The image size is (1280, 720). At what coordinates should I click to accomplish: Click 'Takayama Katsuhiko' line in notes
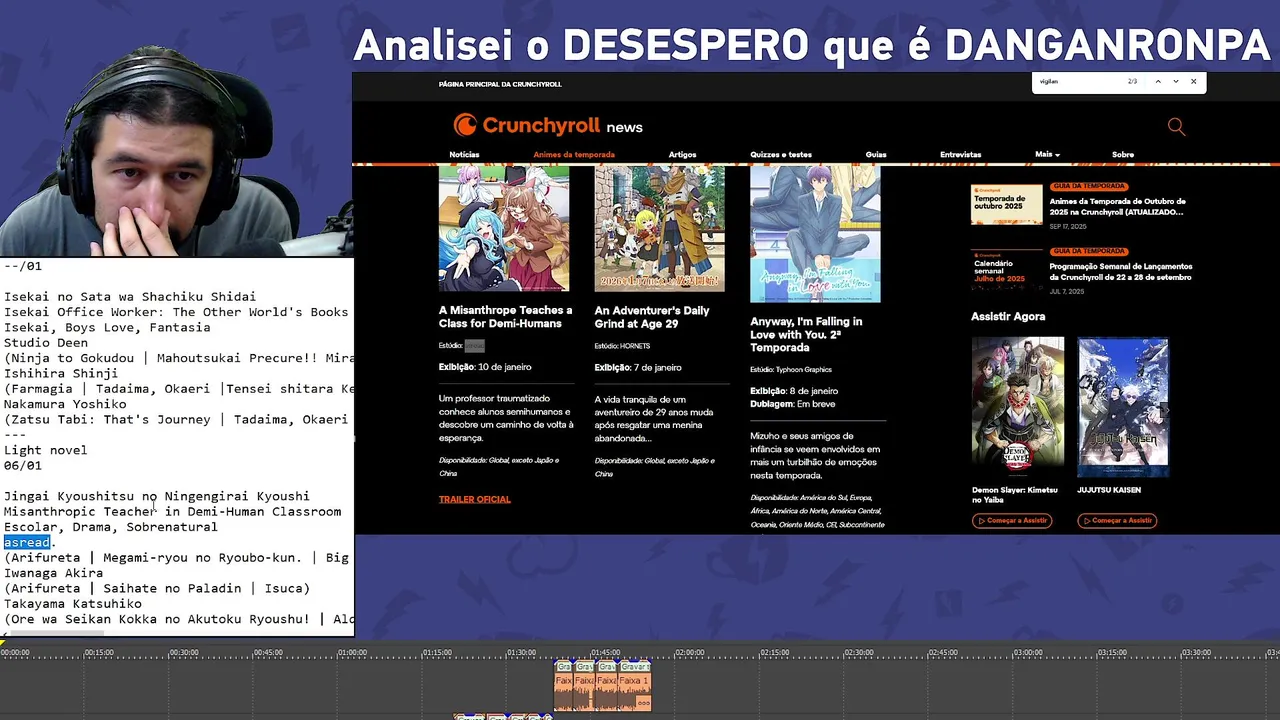tap(73, 604)
